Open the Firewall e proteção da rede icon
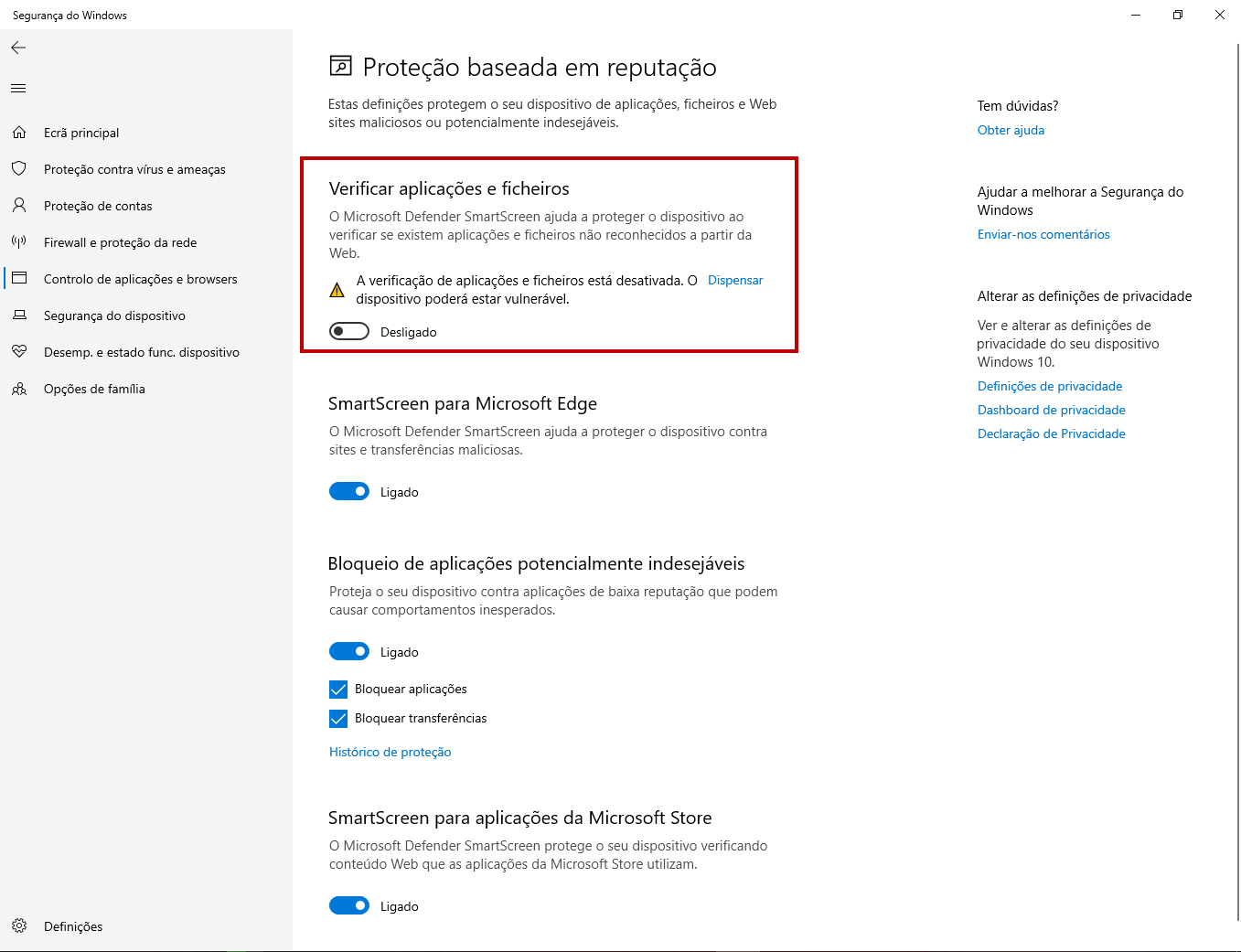The height and width of the screenshot is (952, 1241). point(19,242)
